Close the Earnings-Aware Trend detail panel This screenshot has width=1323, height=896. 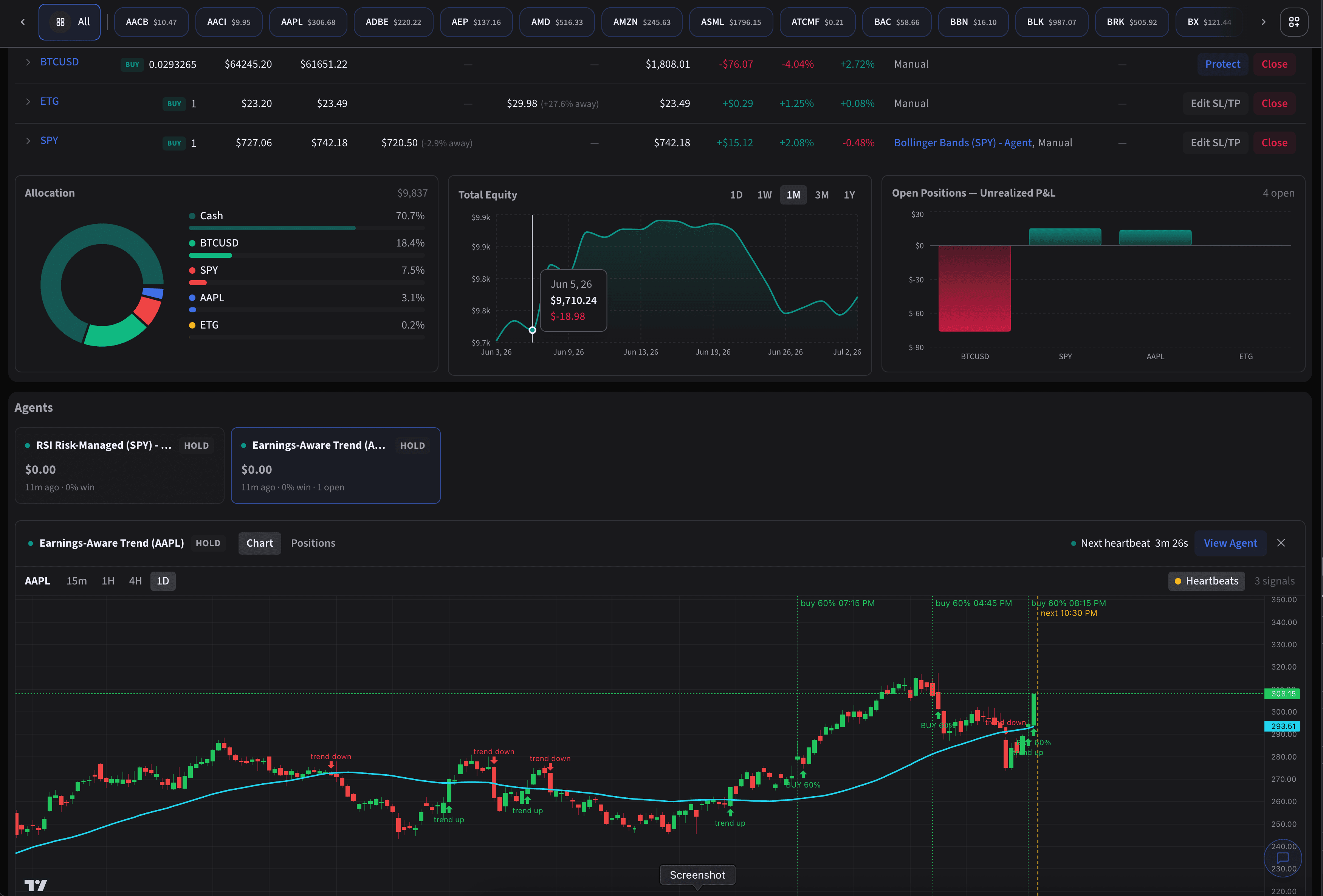click(1281, 543)
